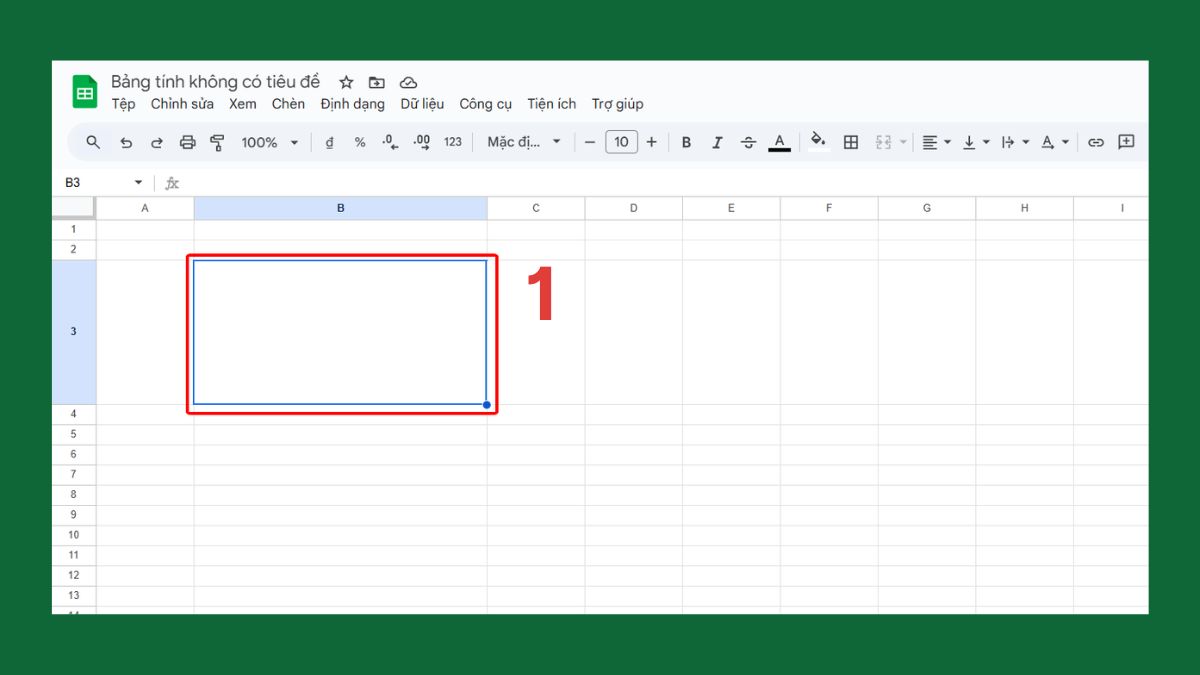Open the fill color picker
This screenshot has height=675, width=1200.
[x=817, y=141]
